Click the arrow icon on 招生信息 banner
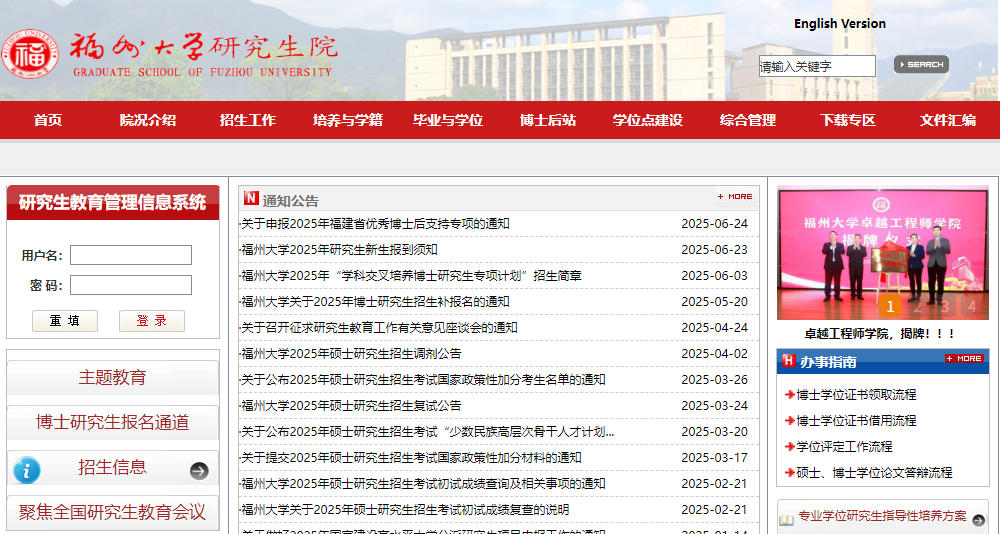Viewport: 1000px width, 534px height. [x=199, y=471]
